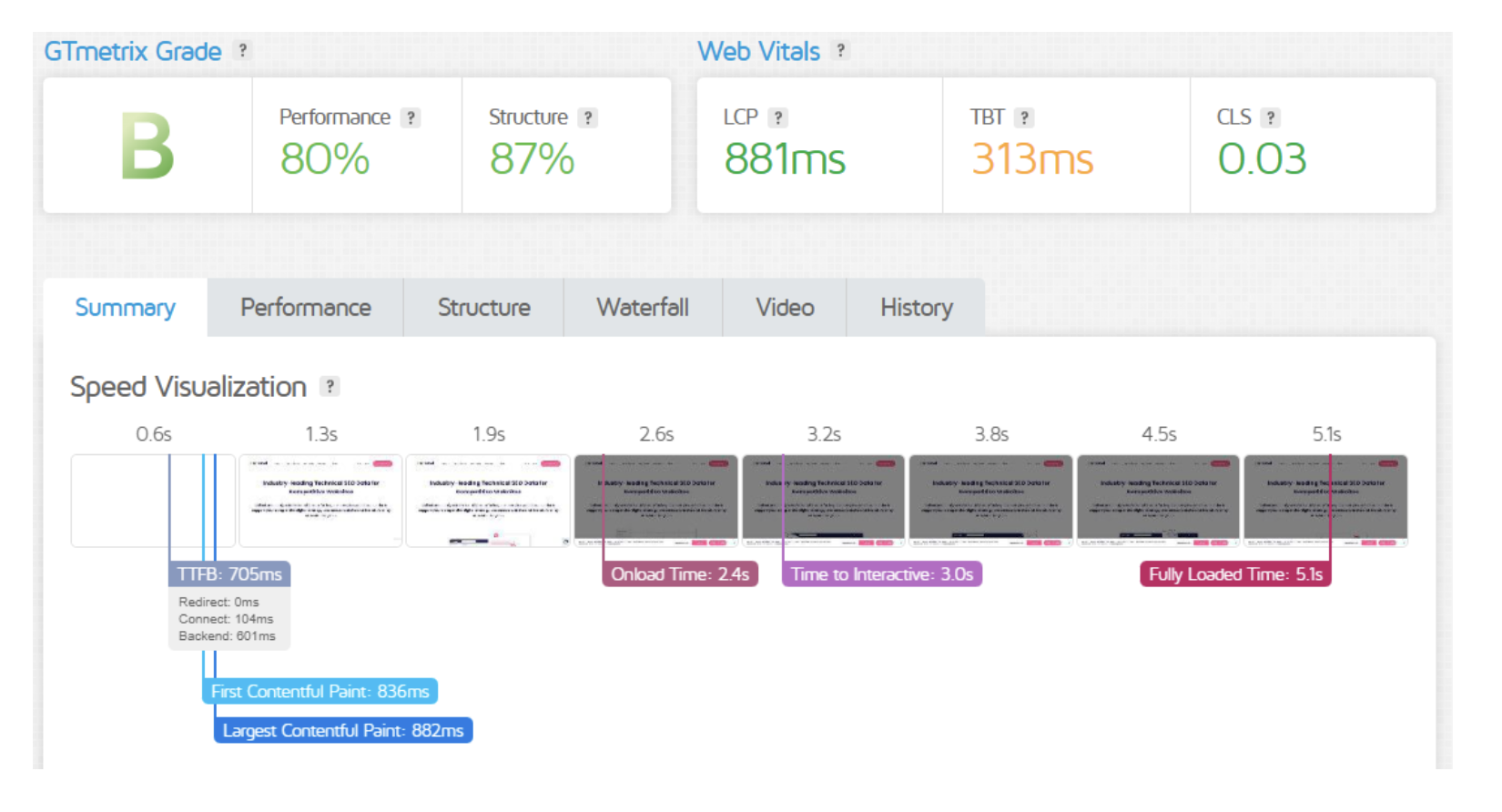
Task: Click Largest Contentful Paint: 882ms marker
Action: pyautogui.click(x=343, y=731)
